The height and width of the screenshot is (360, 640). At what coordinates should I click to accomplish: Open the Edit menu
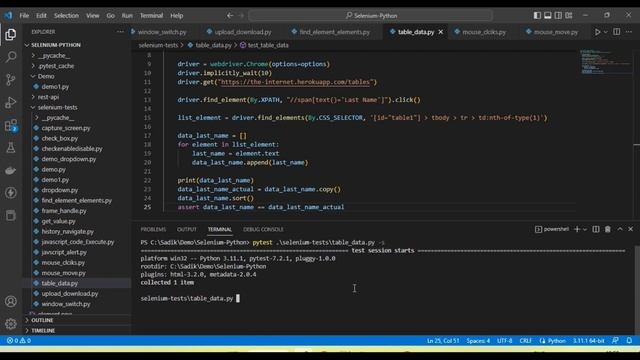click(41, 16)
